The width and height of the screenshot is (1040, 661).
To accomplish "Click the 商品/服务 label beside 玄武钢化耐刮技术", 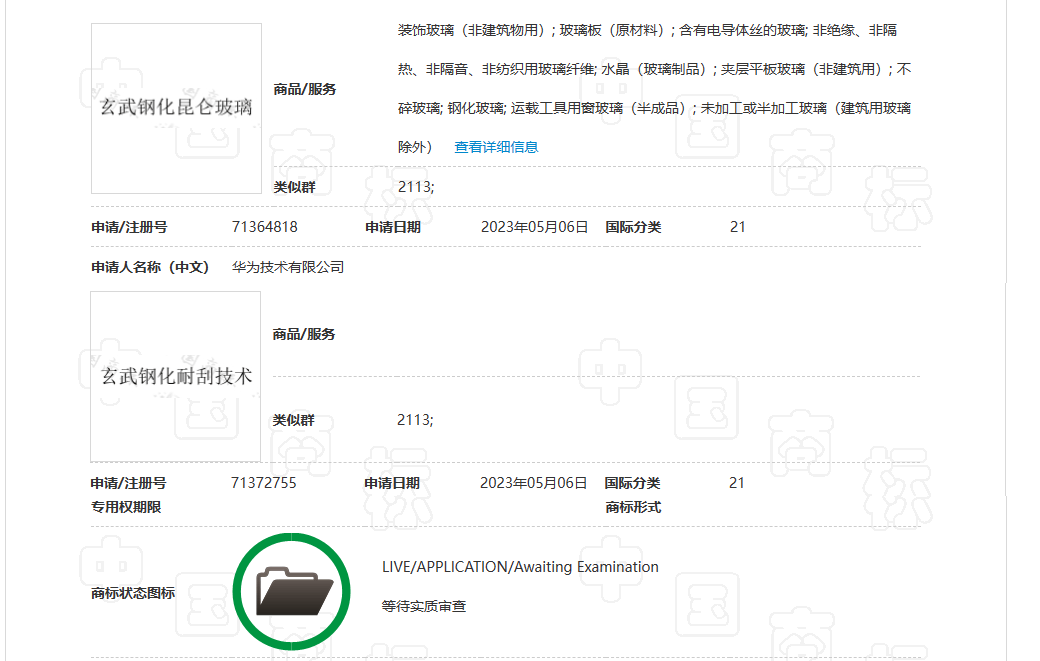I will [x=304, y=334].
